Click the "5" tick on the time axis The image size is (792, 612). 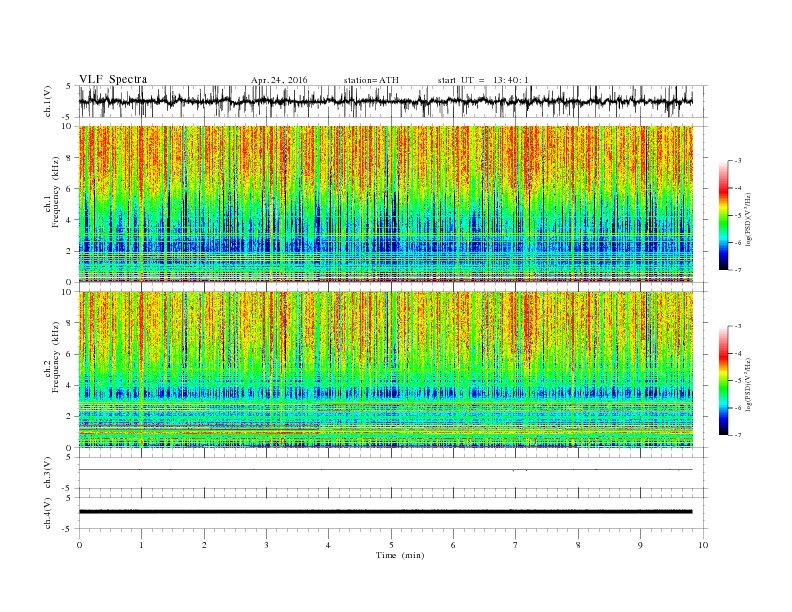point(391,545)
